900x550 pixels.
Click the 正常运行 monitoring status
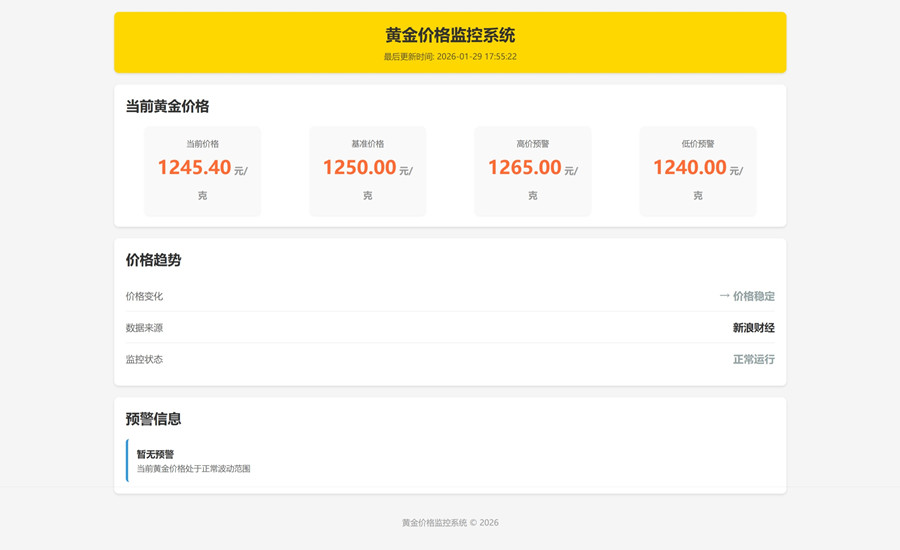(x=753, y=359)
